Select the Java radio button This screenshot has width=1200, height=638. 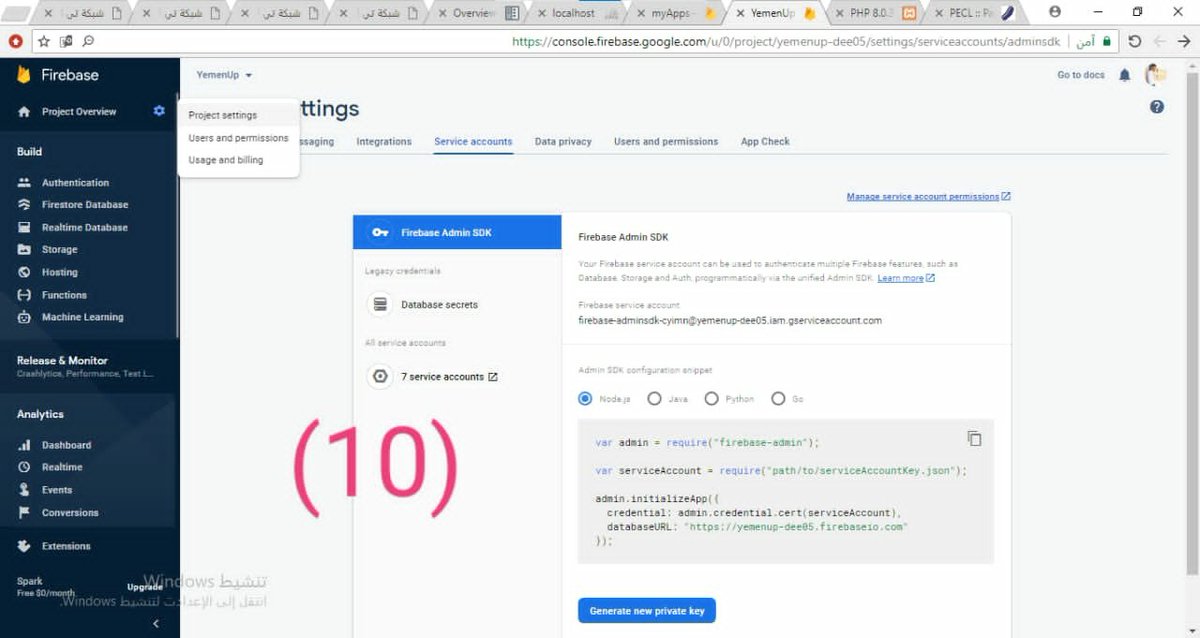tap(654, 398)
